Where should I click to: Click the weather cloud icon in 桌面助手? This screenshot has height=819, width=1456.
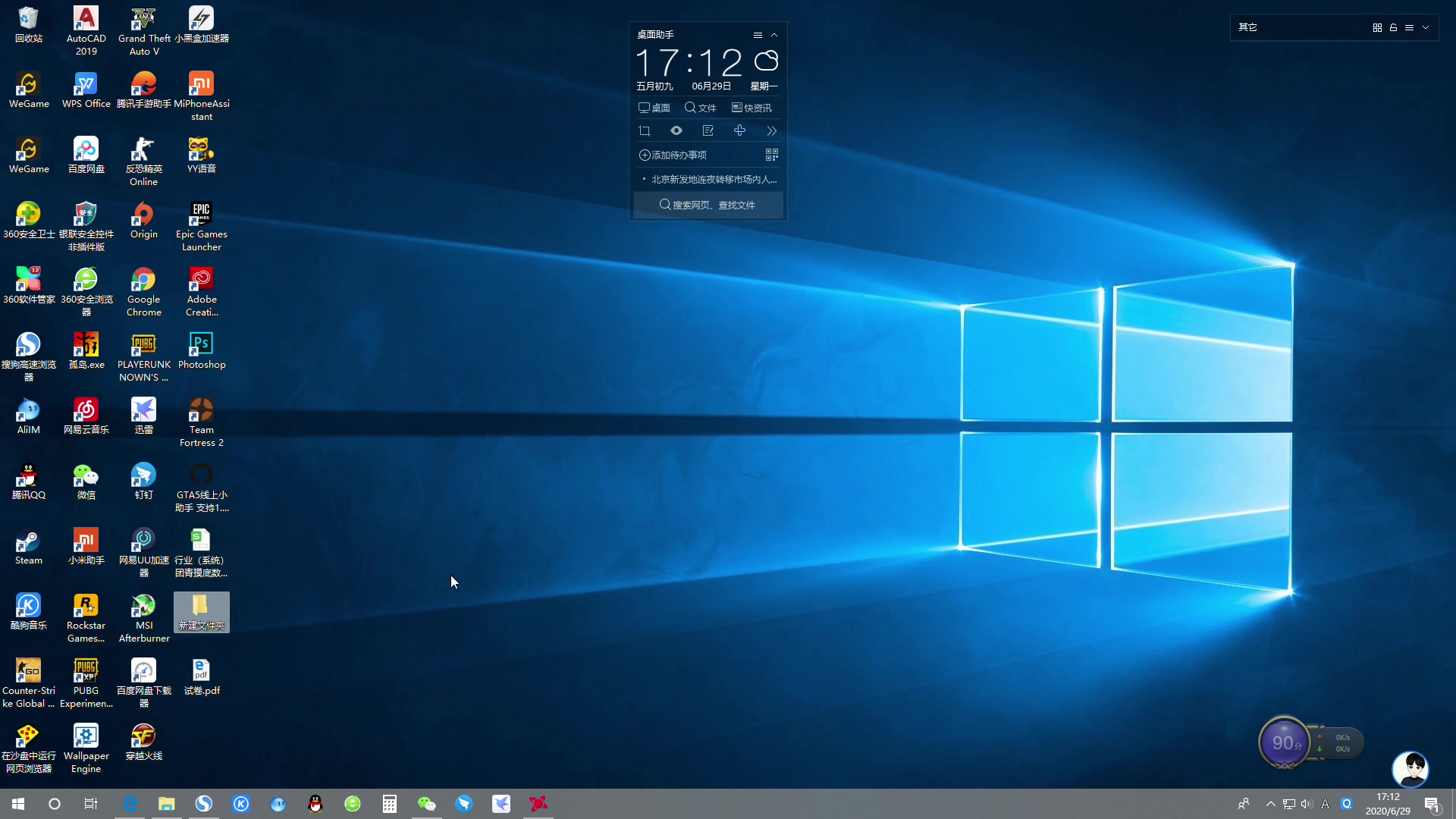(x=766, y=61)
